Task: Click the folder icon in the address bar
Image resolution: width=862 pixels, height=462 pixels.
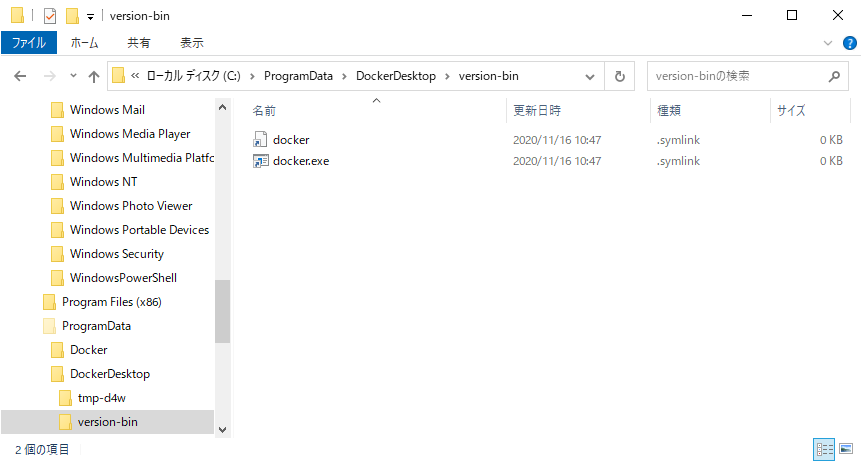Action: (118, 75)
